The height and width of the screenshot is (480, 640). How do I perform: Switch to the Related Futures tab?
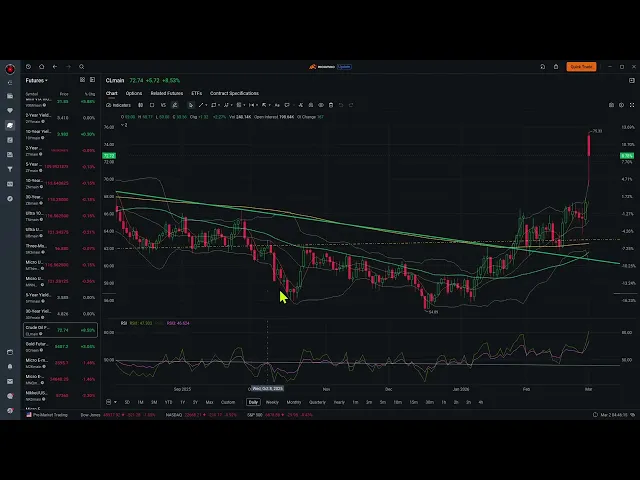(167, 93)
